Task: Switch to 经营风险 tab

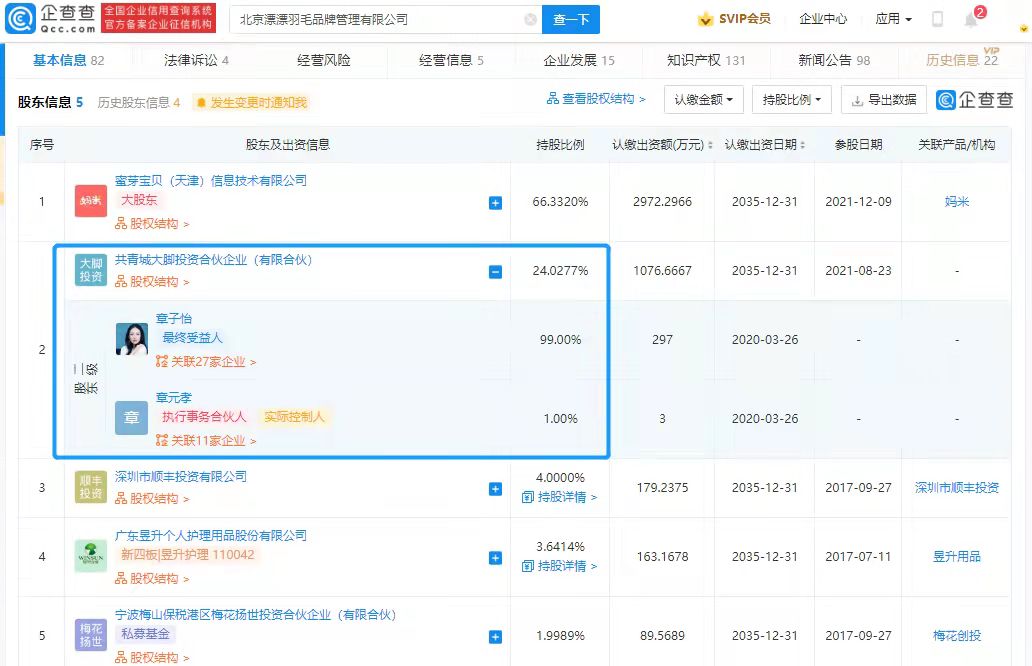Action: tap(324, 61)
